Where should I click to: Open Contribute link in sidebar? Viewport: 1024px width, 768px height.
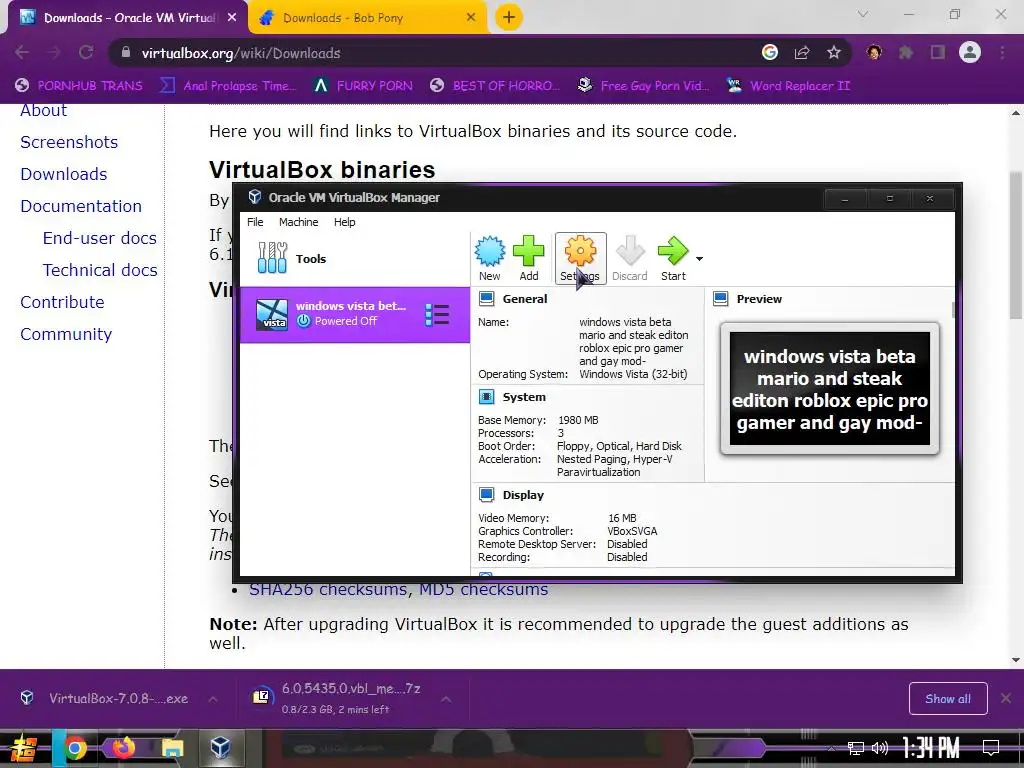click(63, 302)
